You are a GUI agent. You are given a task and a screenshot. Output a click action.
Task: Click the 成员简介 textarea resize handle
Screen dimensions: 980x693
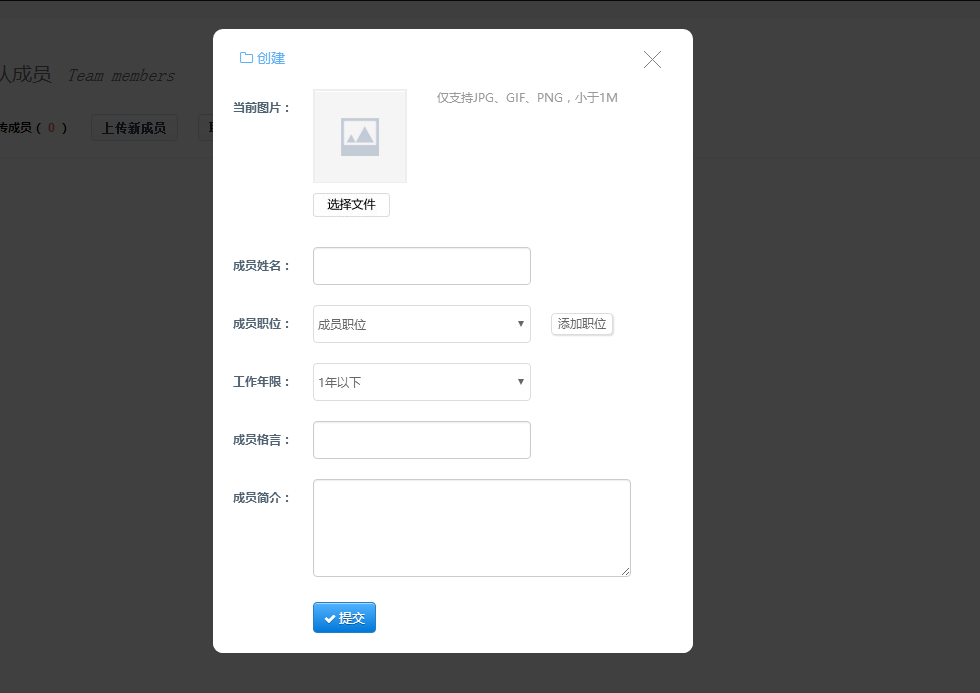pyautogui.click(x=626, y=572)
